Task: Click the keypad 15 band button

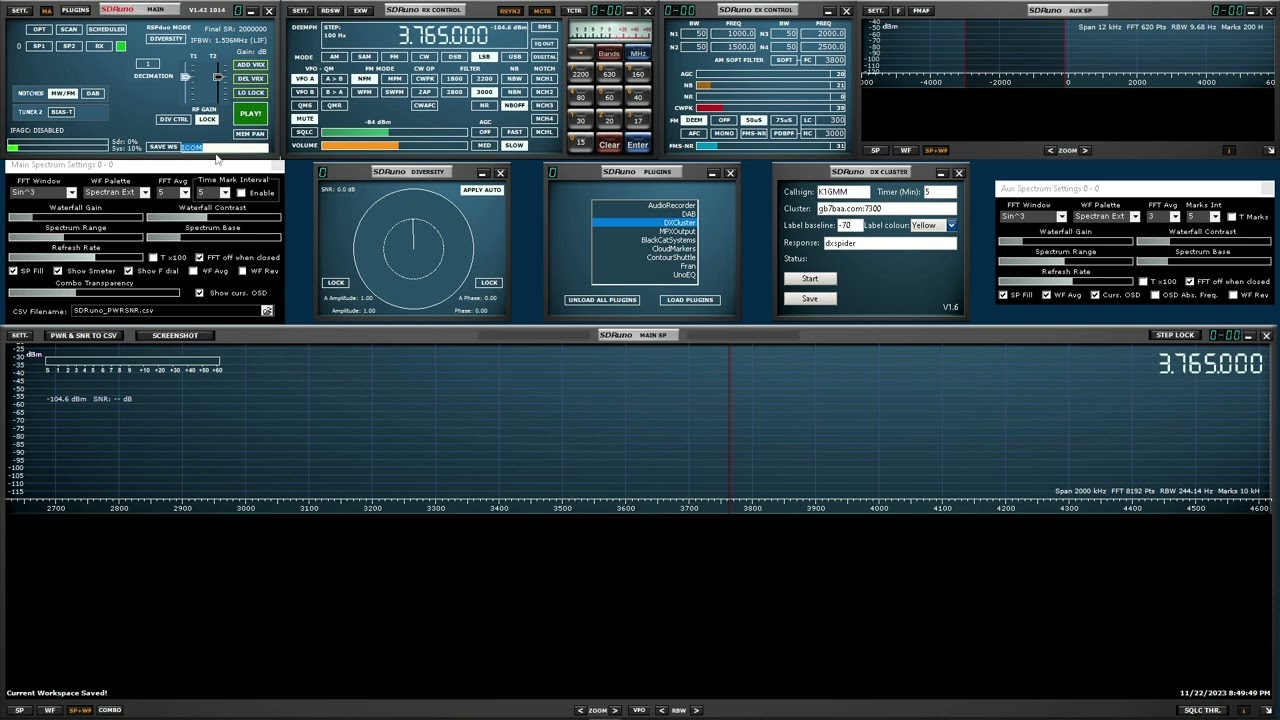Action: (580, 143)
